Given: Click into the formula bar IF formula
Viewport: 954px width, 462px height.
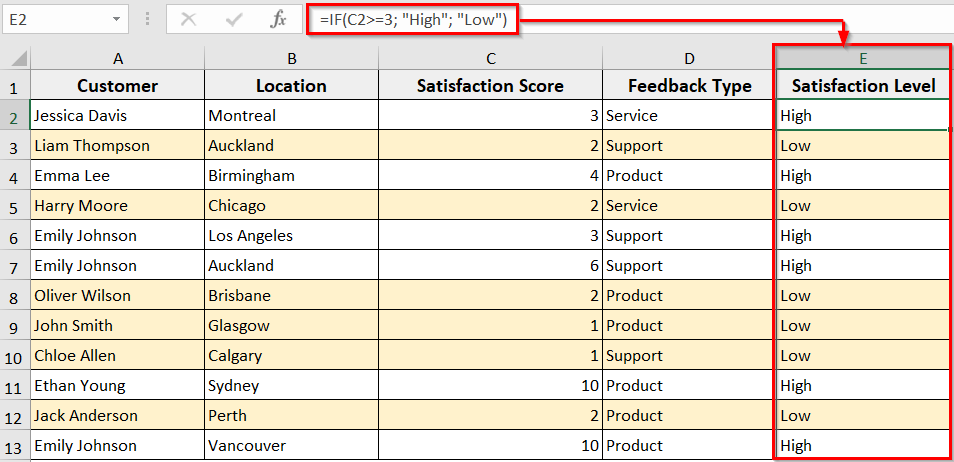Looking at the screenshot, I should (412, 19).
